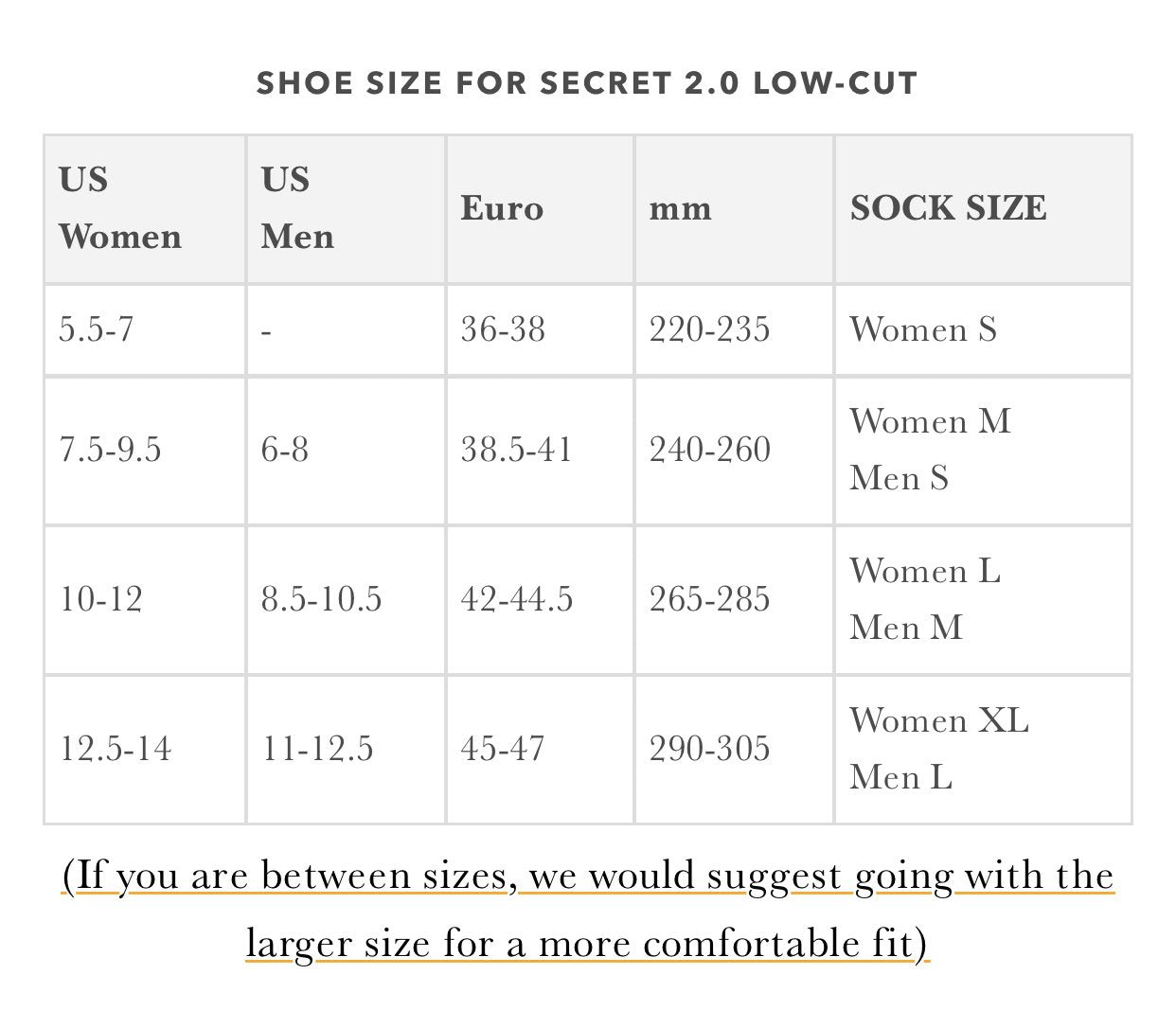Click the 36-38 Euro size cell

(x=503, y=329)
